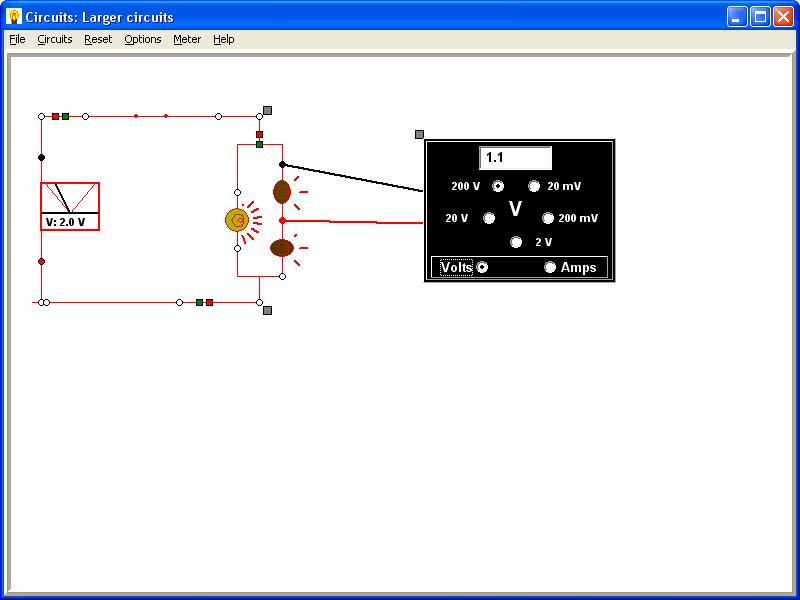Click the white node above the yellow bulb
800x600 pixels.
[x=237, y=192]
